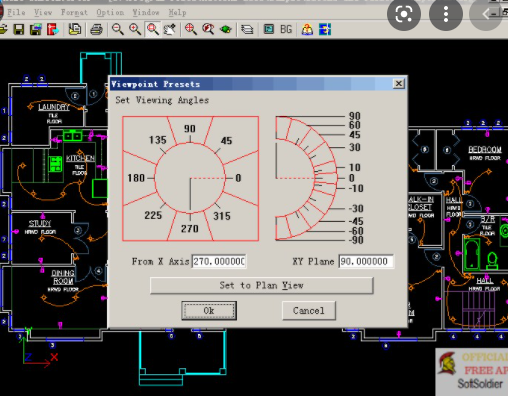Pick the -60 elevation label on arc

click(x=356, y=231)
